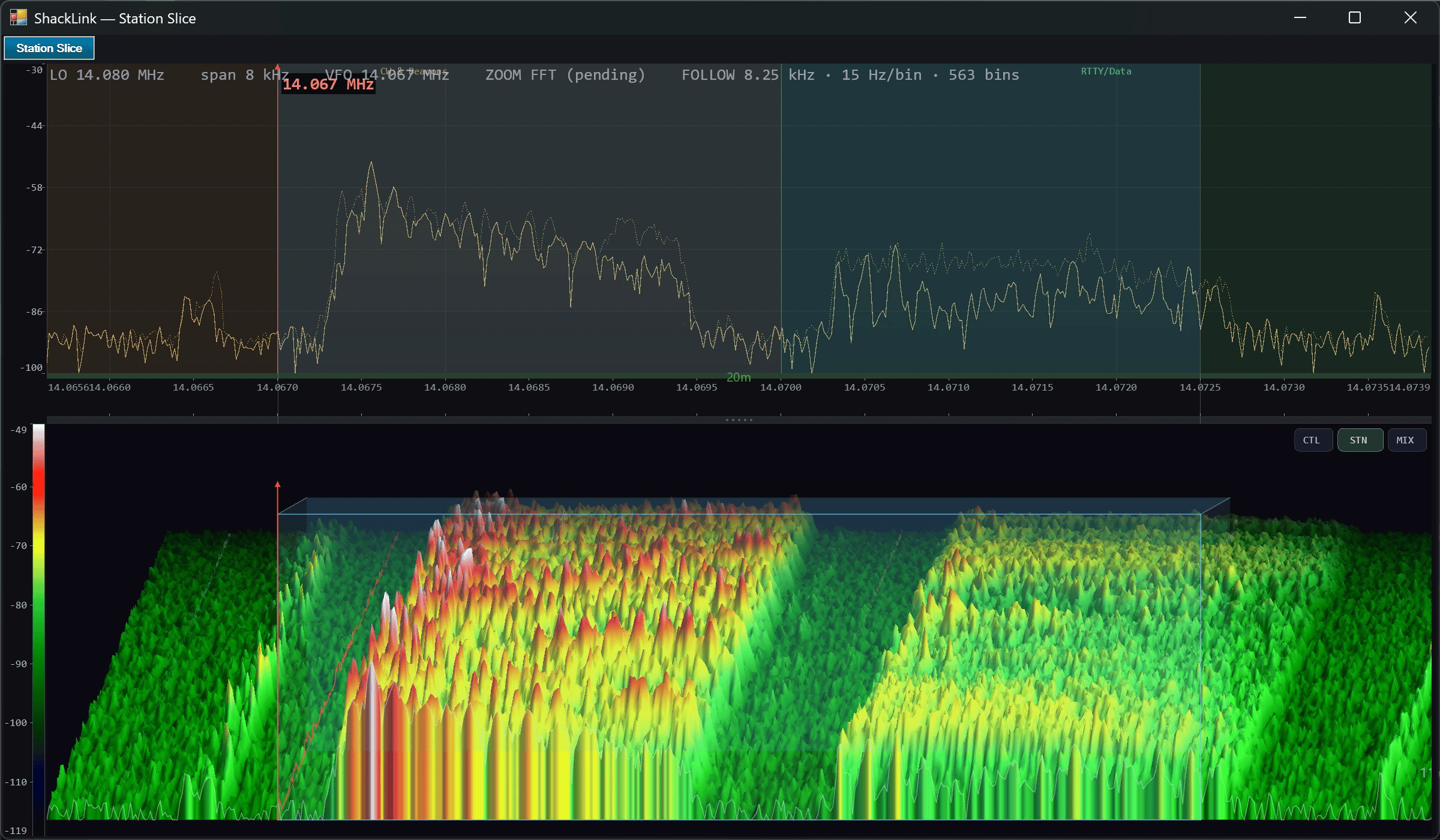Click the ZOOM FFT (pending) status text
Screen dimensions: 1440x840
tap(565, 75)
